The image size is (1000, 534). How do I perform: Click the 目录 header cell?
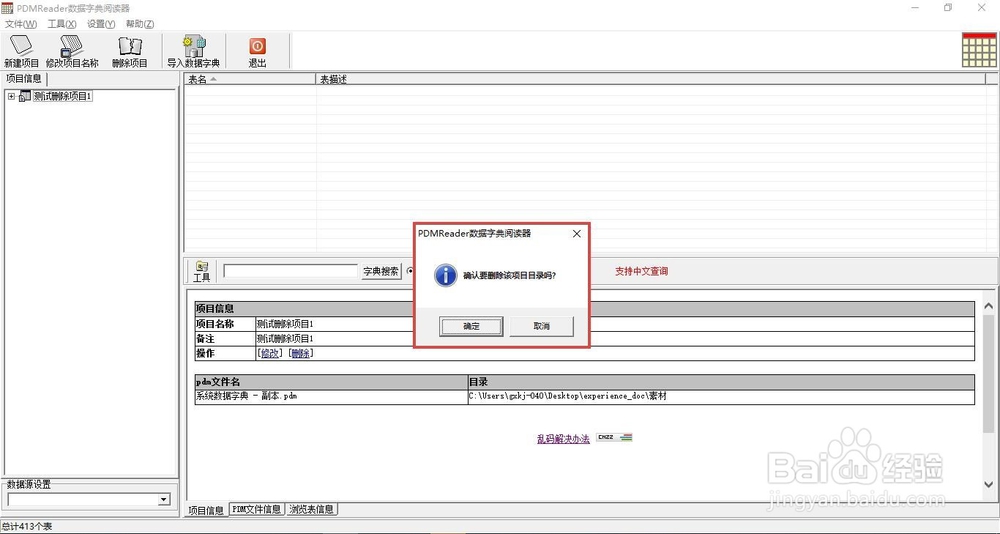click(x=721, y=382)
